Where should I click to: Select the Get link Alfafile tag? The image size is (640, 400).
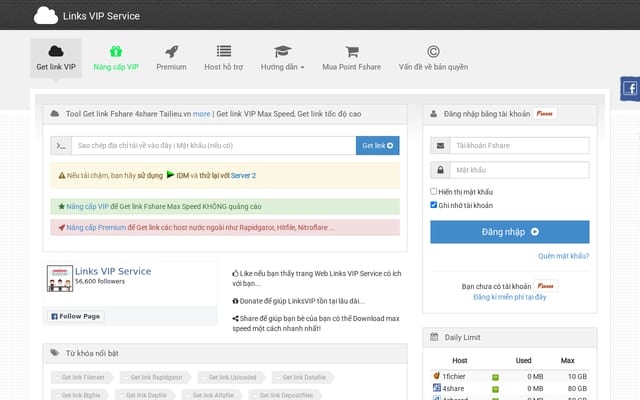point(212,395)
